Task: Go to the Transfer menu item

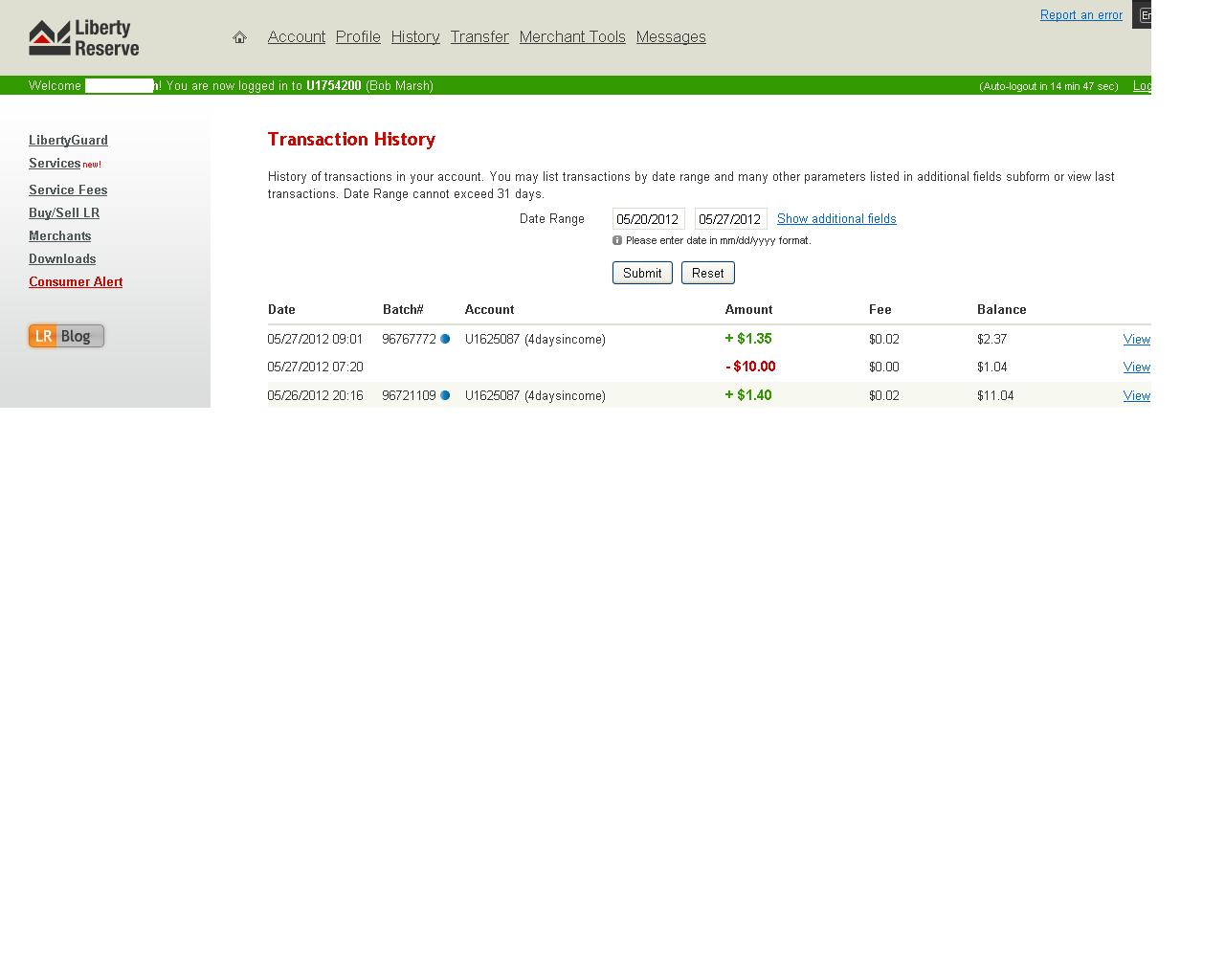Action: click(479, 37)
